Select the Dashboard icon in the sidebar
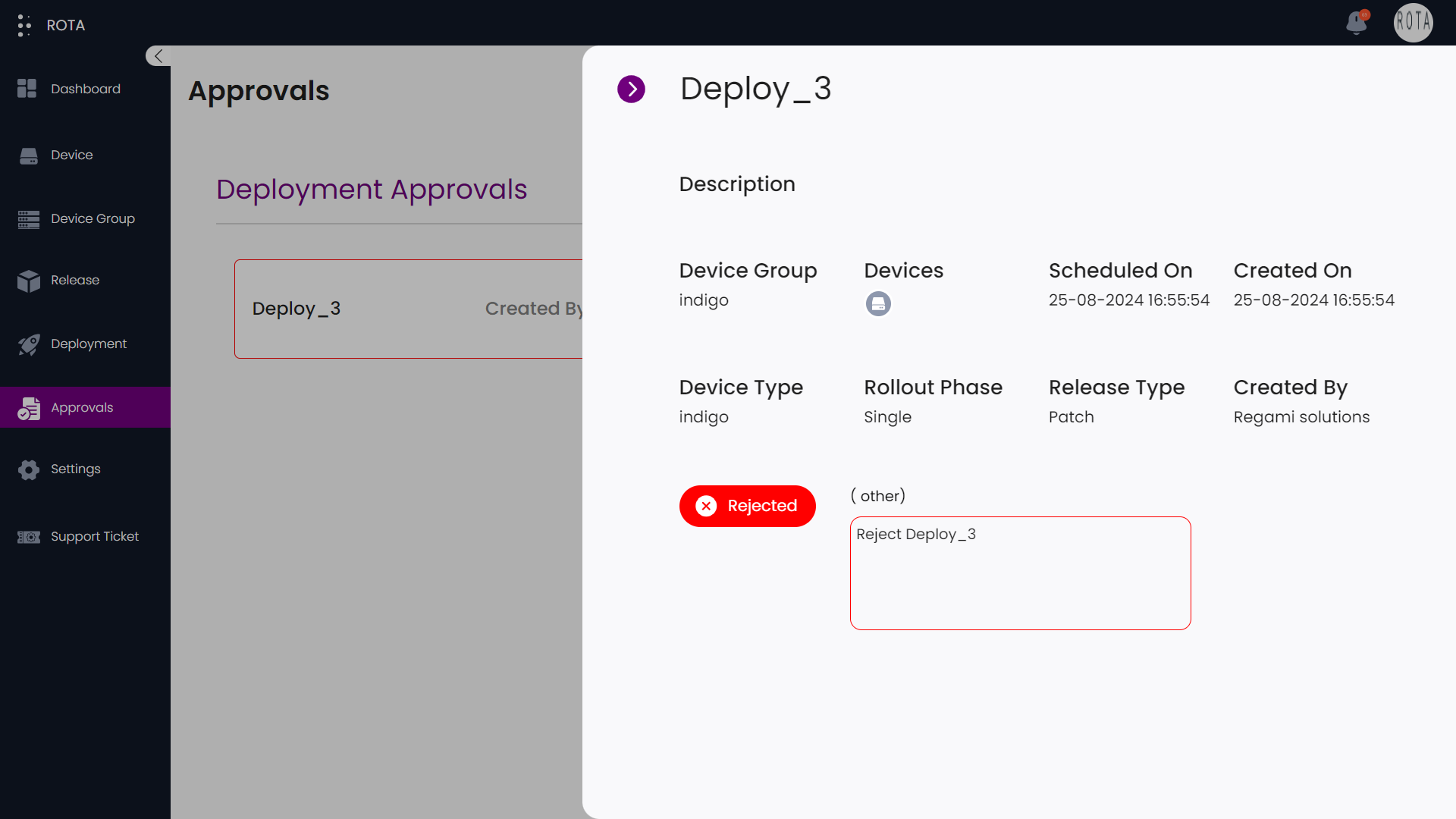 pyautogui.click(x=27, y=89)
